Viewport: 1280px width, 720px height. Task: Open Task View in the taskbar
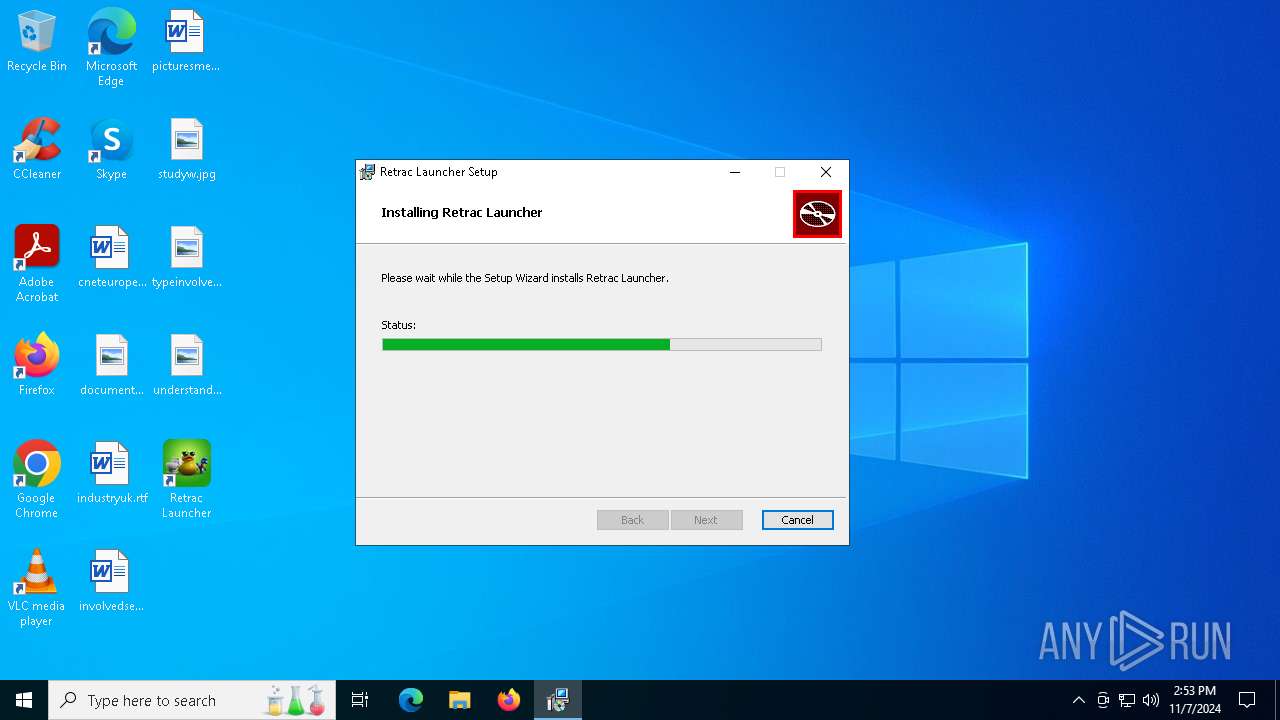click(360, 700)
